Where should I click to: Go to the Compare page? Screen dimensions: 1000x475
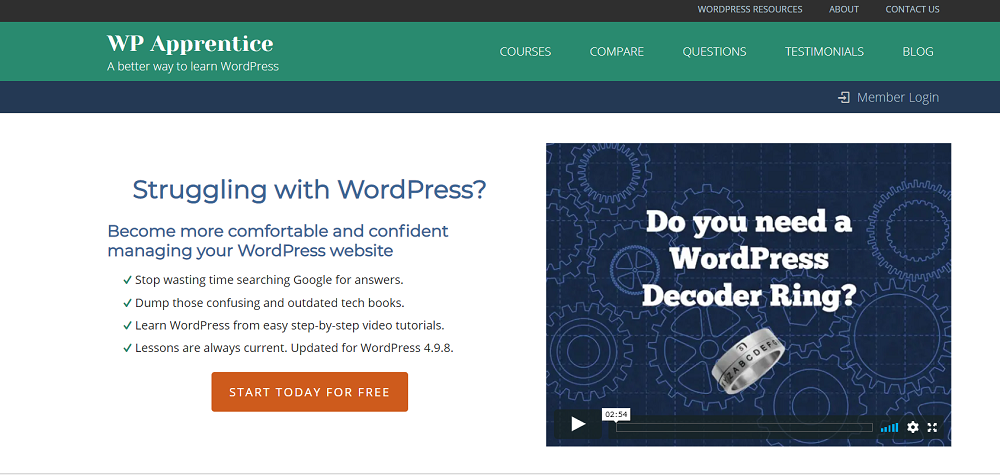616,51
